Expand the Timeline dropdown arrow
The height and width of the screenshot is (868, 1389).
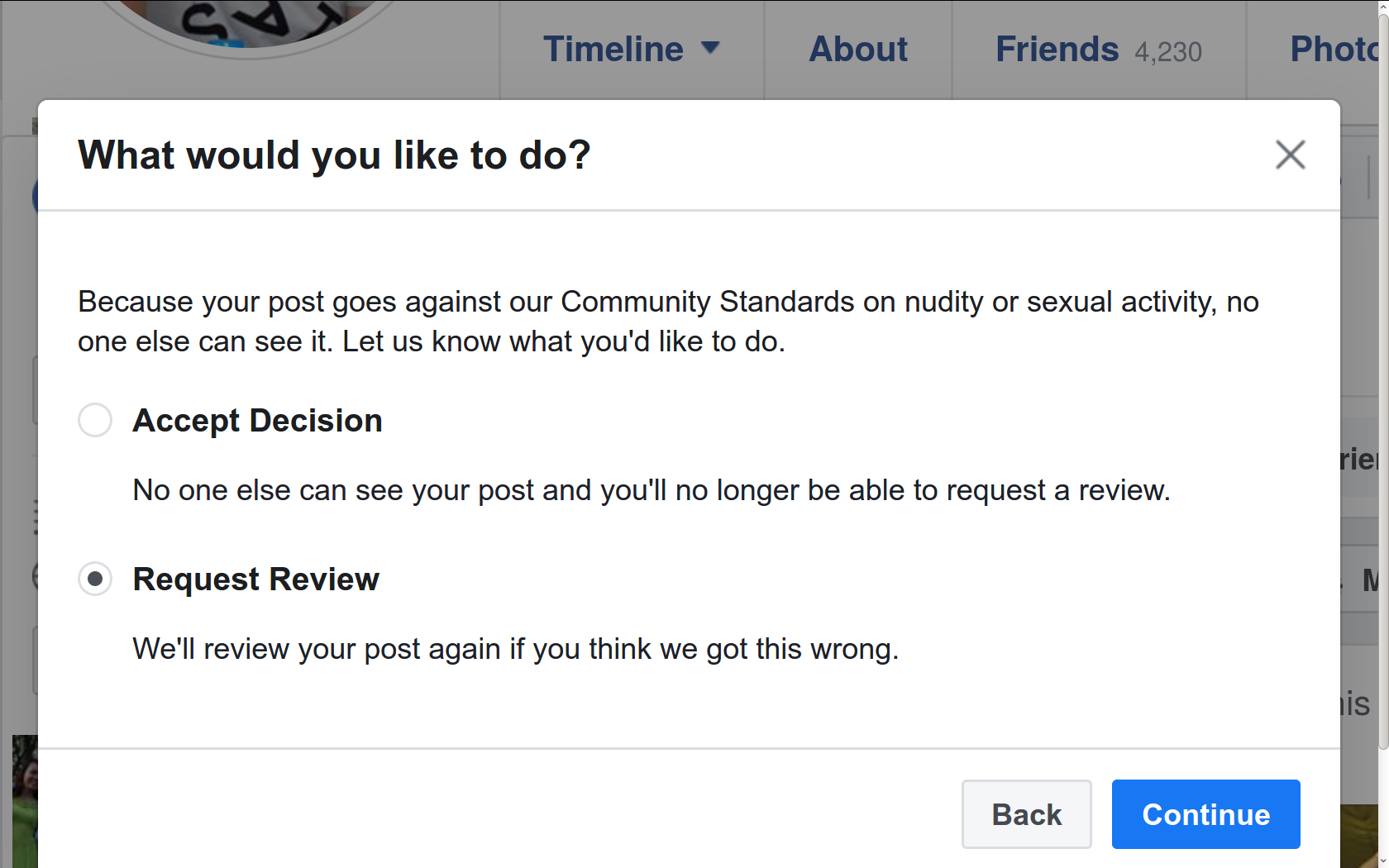click(x=710, y=48)
